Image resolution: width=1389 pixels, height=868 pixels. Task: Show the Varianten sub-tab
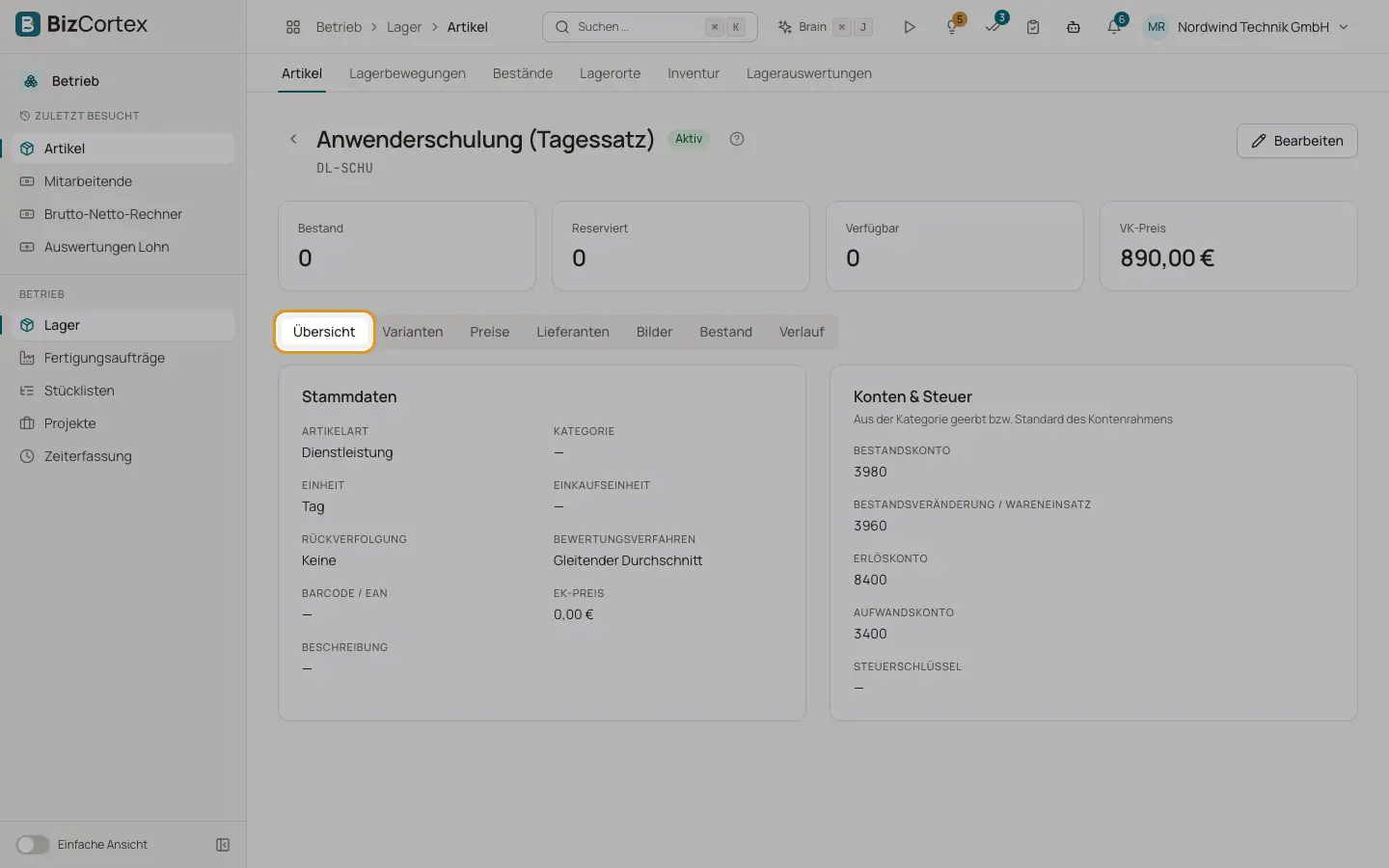click(x=413, y=332)
